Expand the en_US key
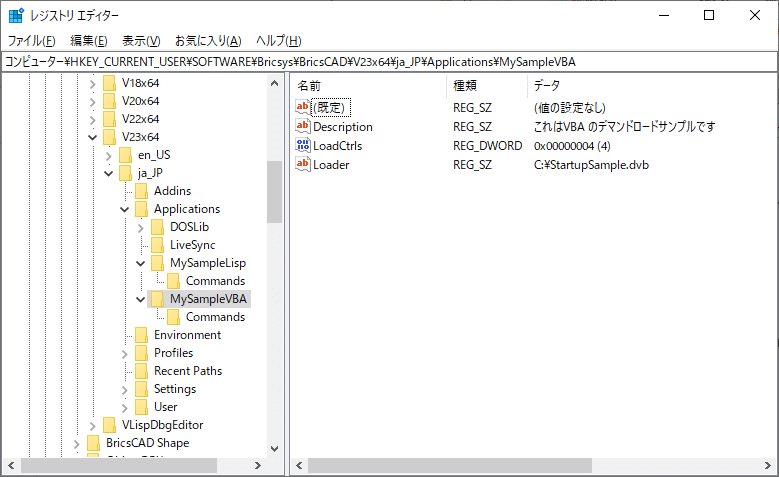The image size is (779, 477). (108, 156)
